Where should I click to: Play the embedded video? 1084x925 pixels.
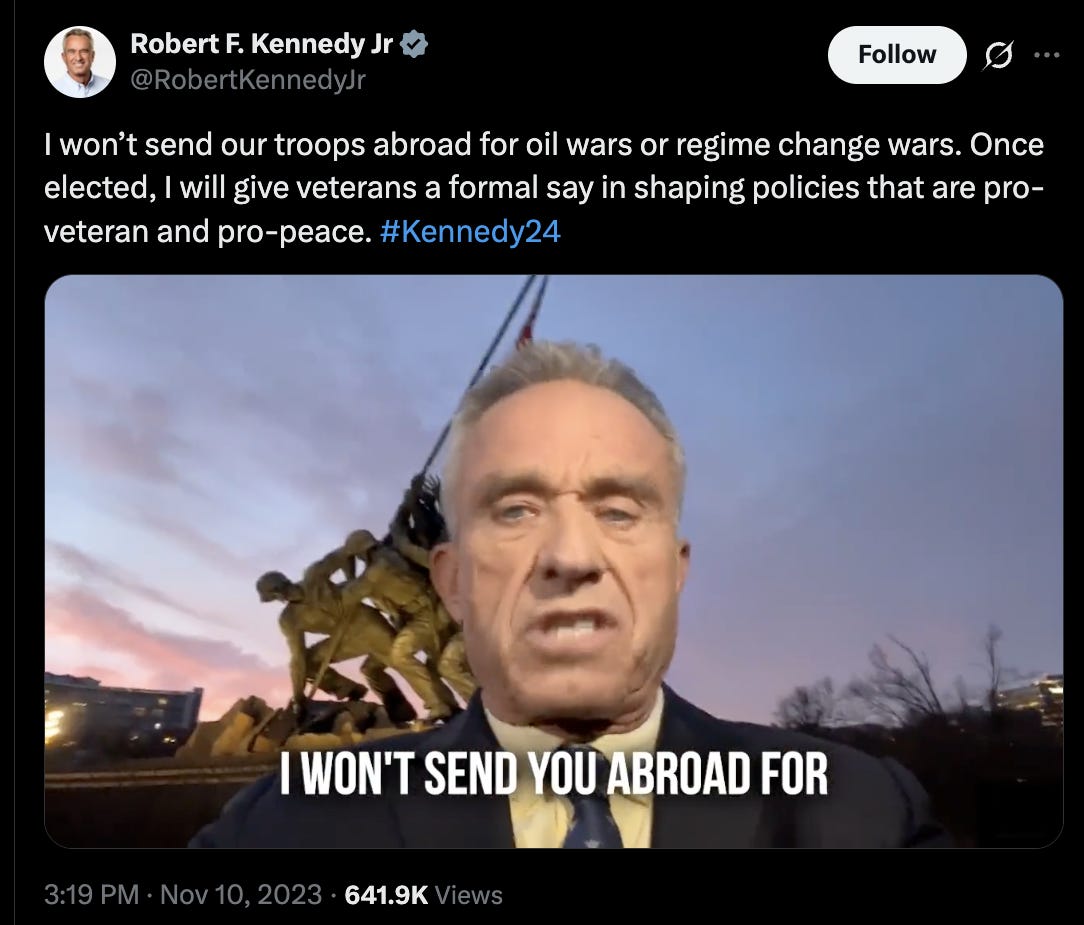click(554, 561)
